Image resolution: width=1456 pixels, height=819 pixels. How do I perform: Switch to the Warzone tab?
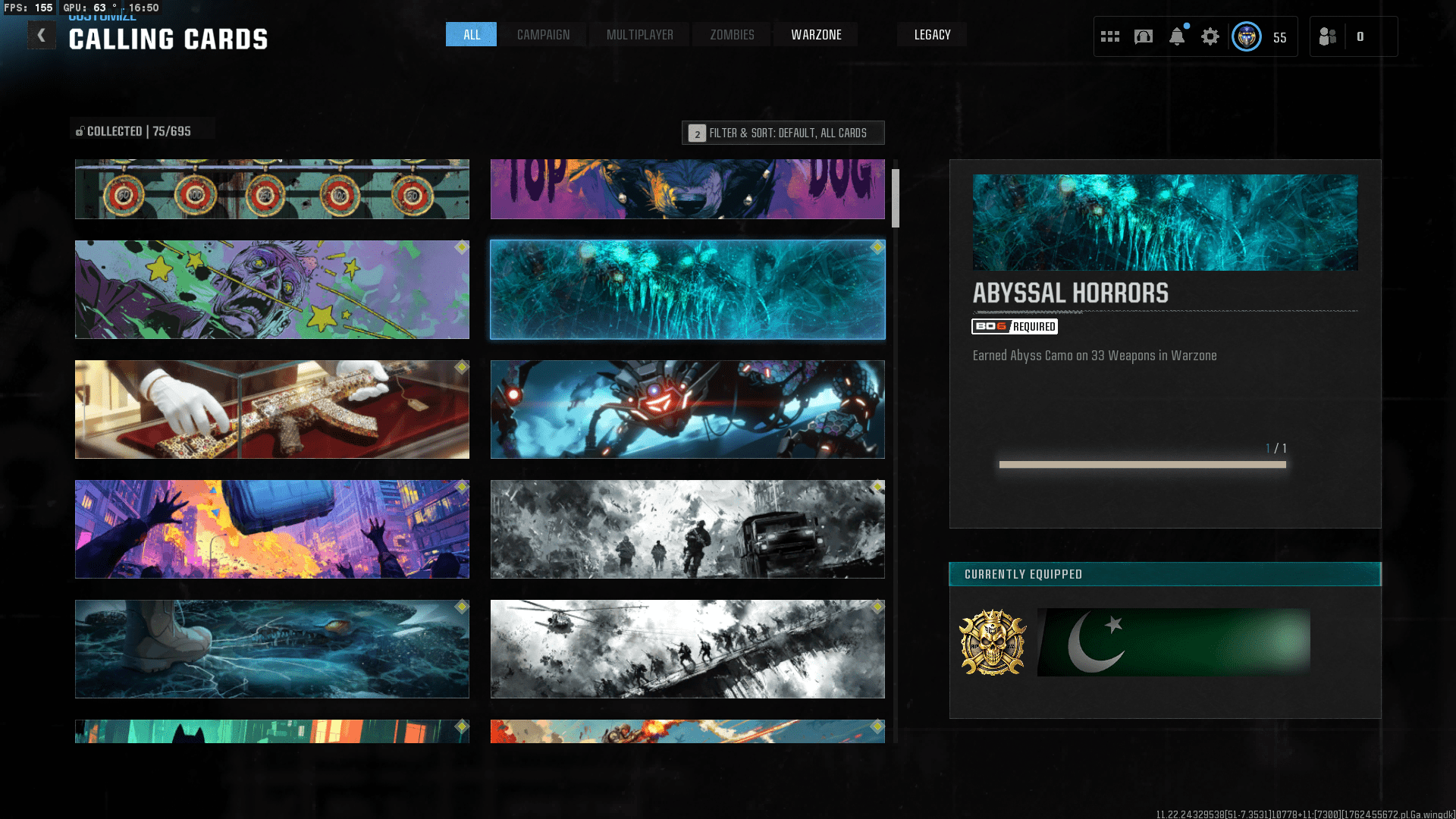click(x=816, y=35)
